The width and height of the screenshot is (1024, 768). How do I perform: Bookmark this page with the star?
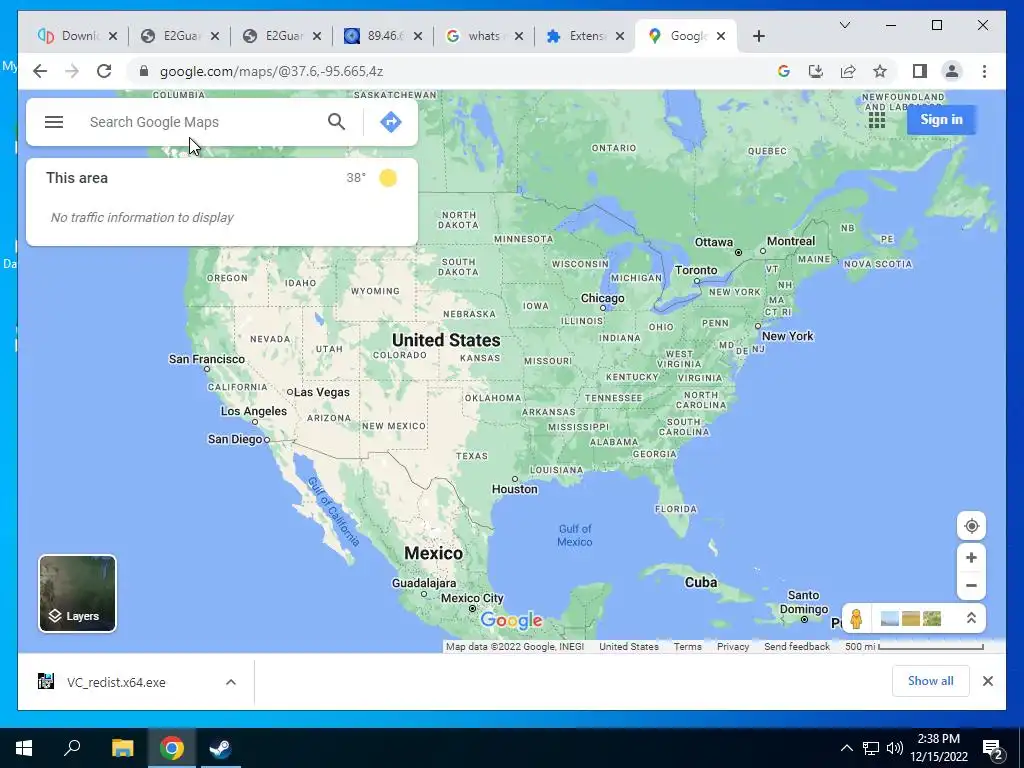[x=880, y=71]
